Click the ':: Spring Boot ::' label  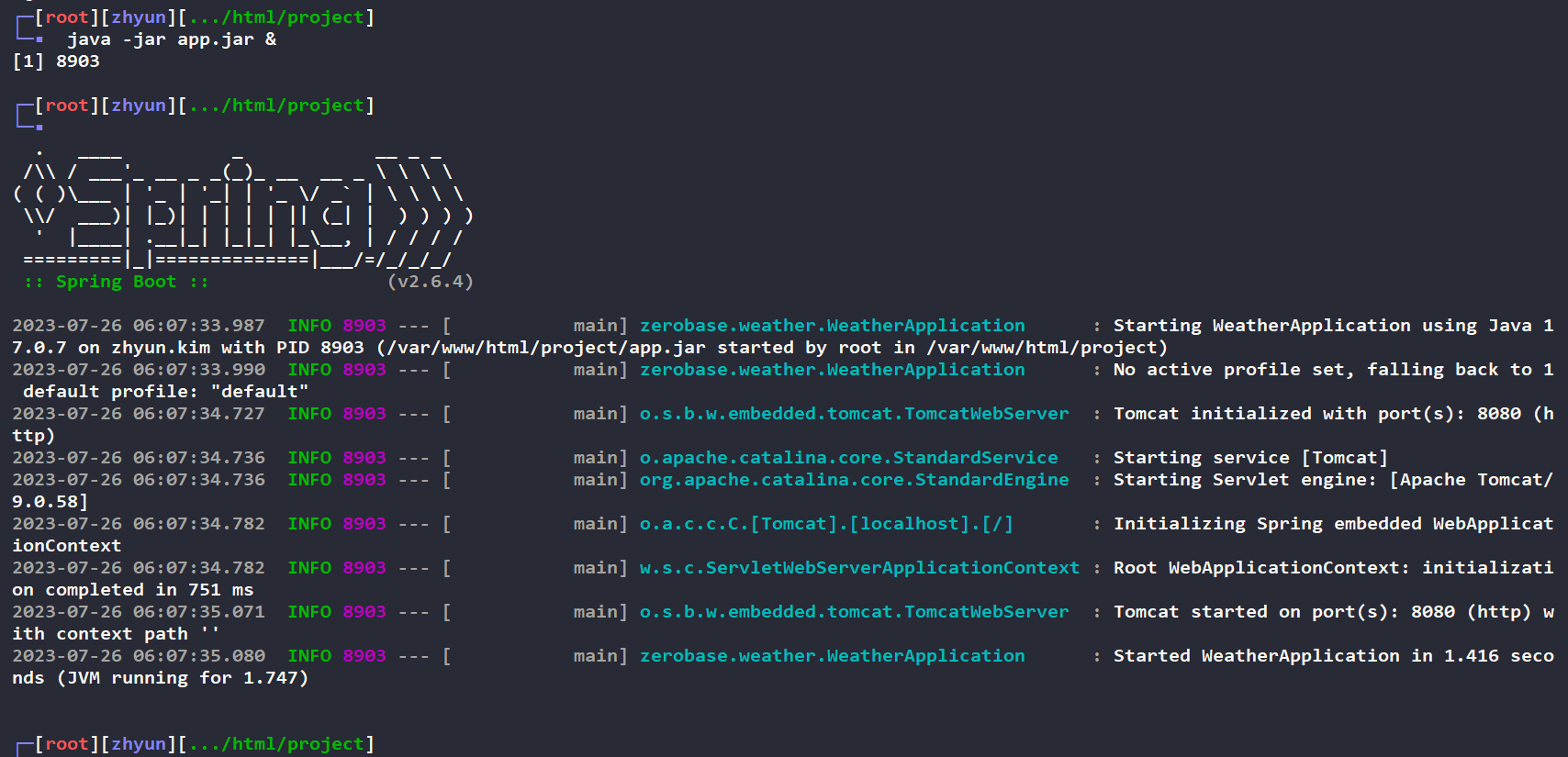[117, 282]
